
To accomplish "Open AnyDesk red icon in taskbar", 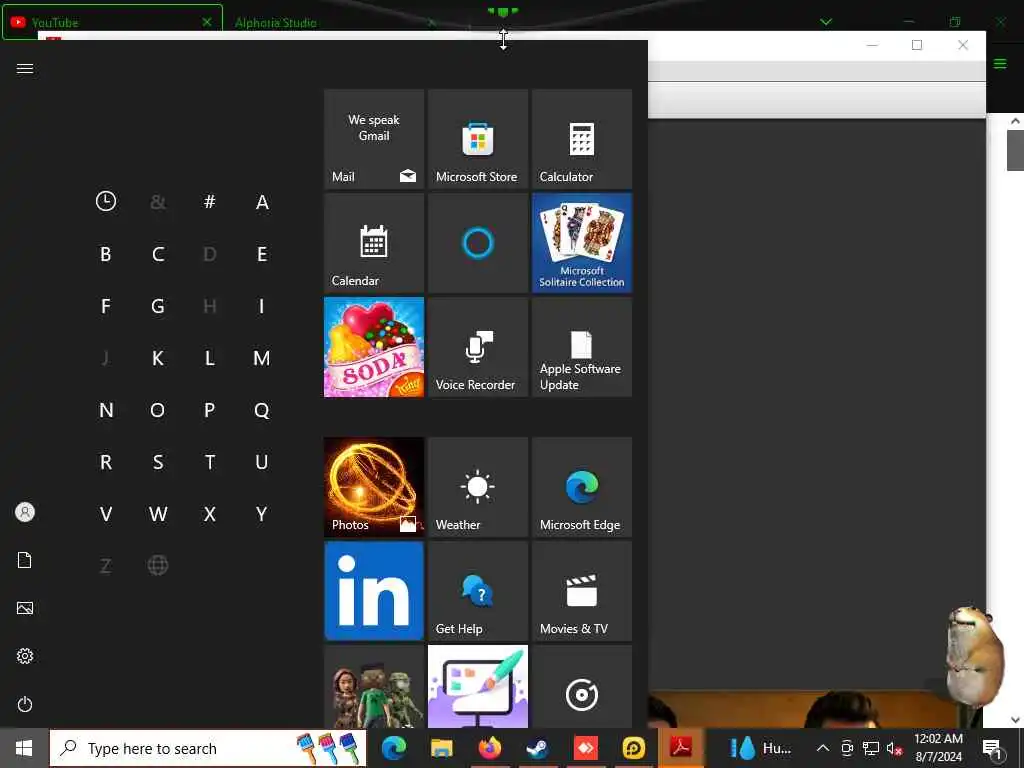I will click(x=585, y=748).
